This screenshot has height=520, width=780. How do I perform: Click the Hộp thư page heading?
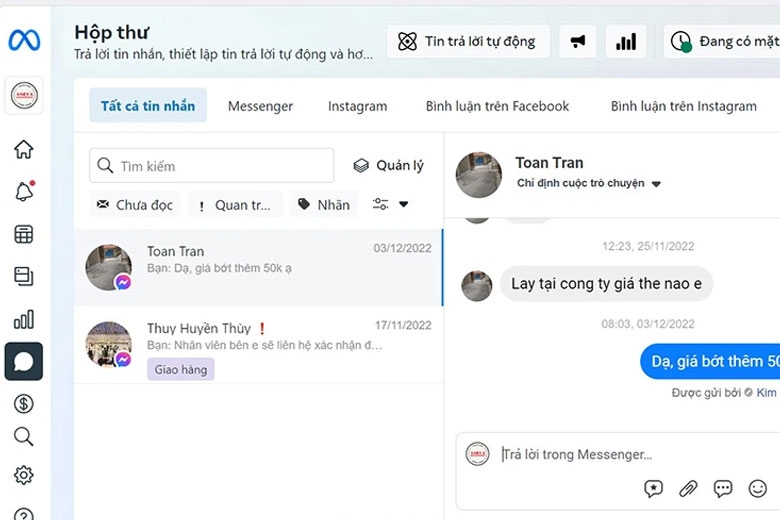(111, 32)
